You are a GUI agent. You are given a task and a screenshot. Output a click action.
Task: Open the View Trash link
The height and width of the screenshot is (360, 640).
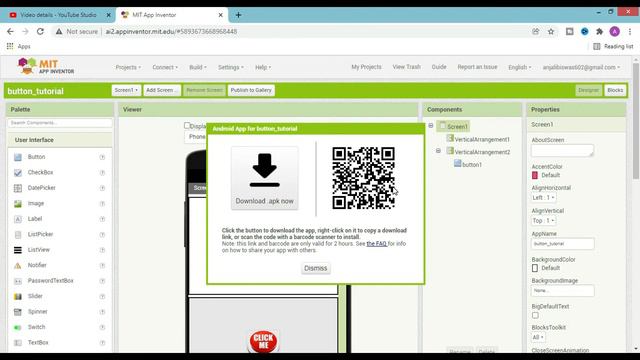[406, 67]
